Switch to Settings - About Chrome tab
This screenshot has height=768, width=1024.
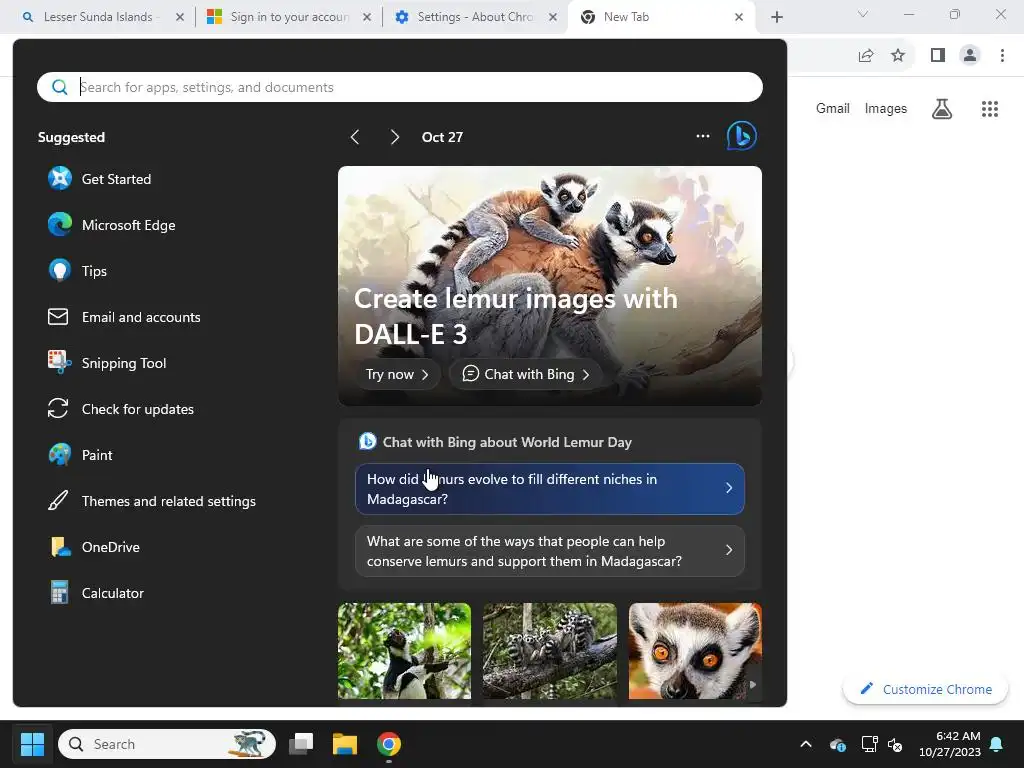[x=475, y=17]
